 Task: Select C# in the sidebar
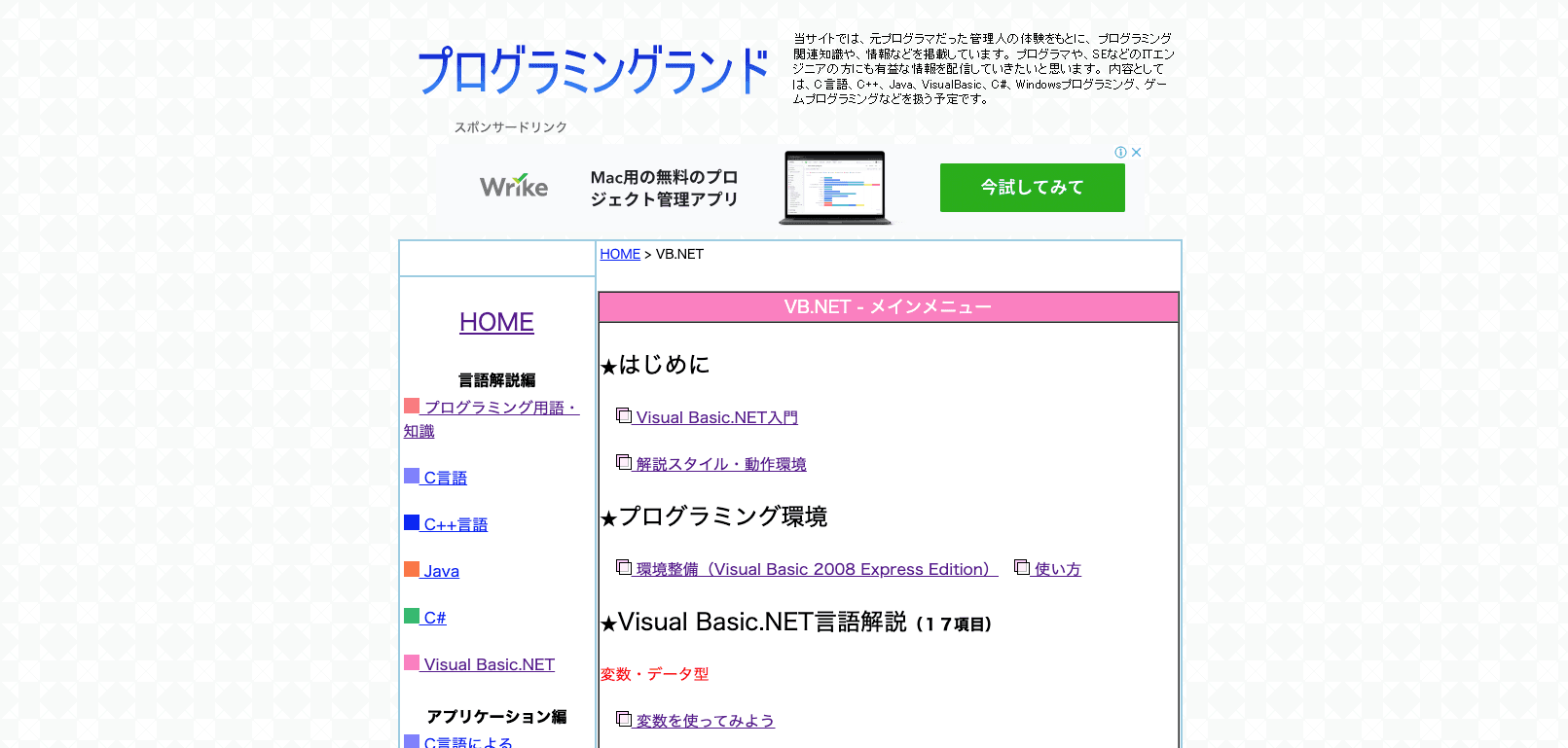434,618
